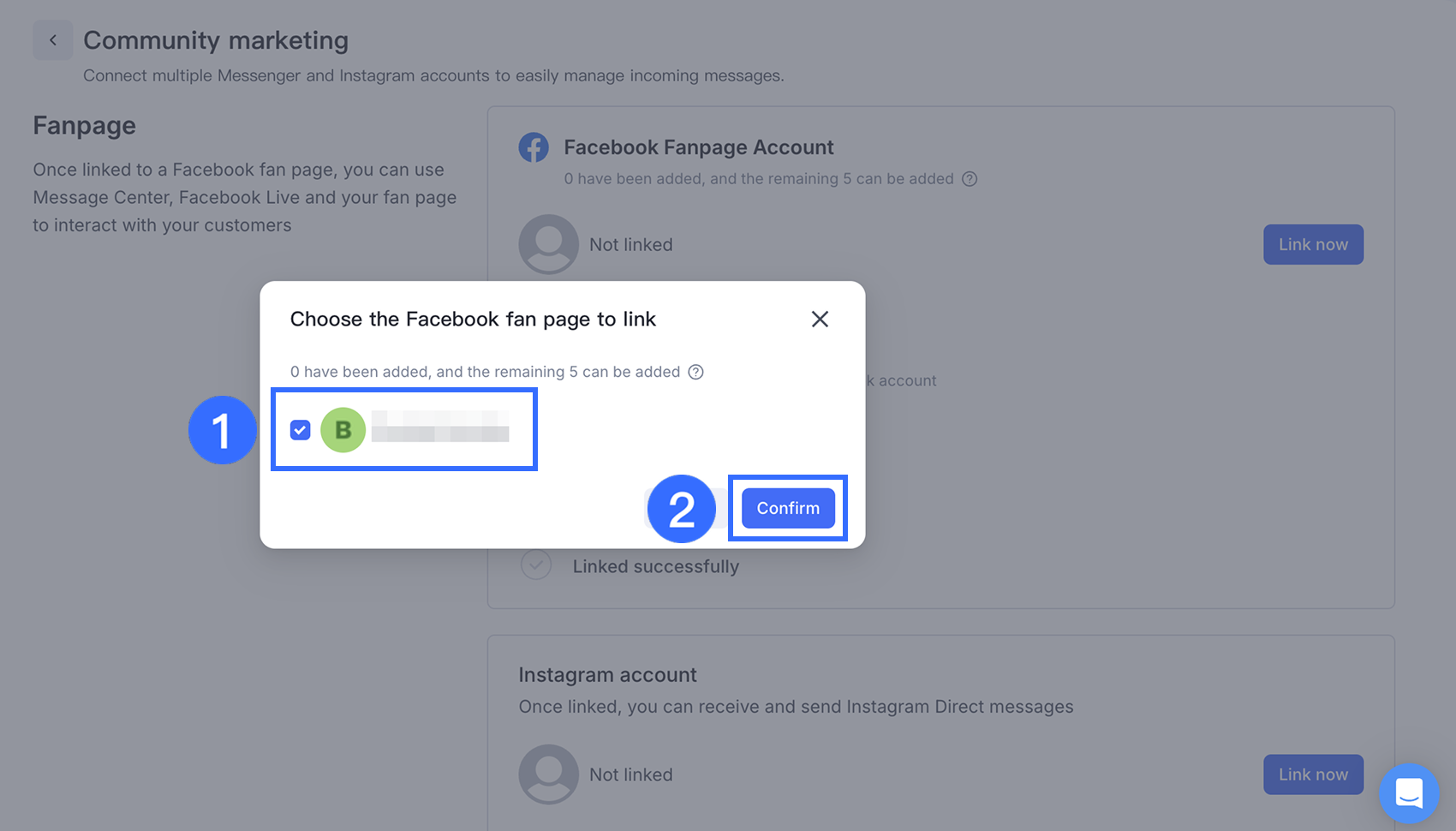
Task: Click the green B fan page avatar
Action: pyautogui.click(x=343, y=429)
